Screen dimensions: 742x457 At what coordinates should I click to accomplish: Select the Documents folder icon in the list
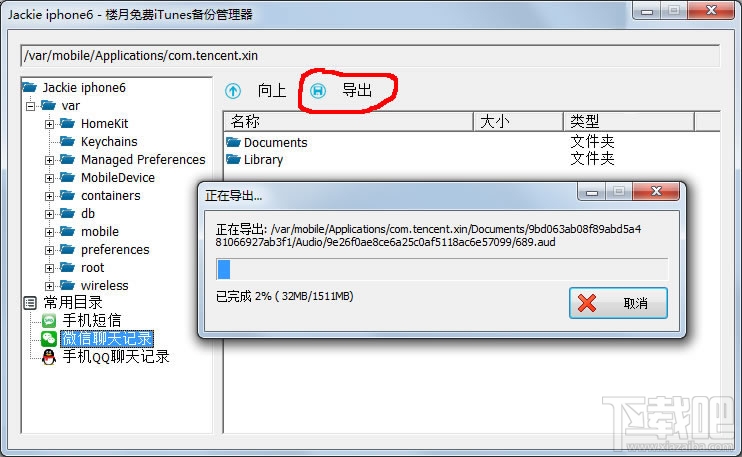click(233, 142)
